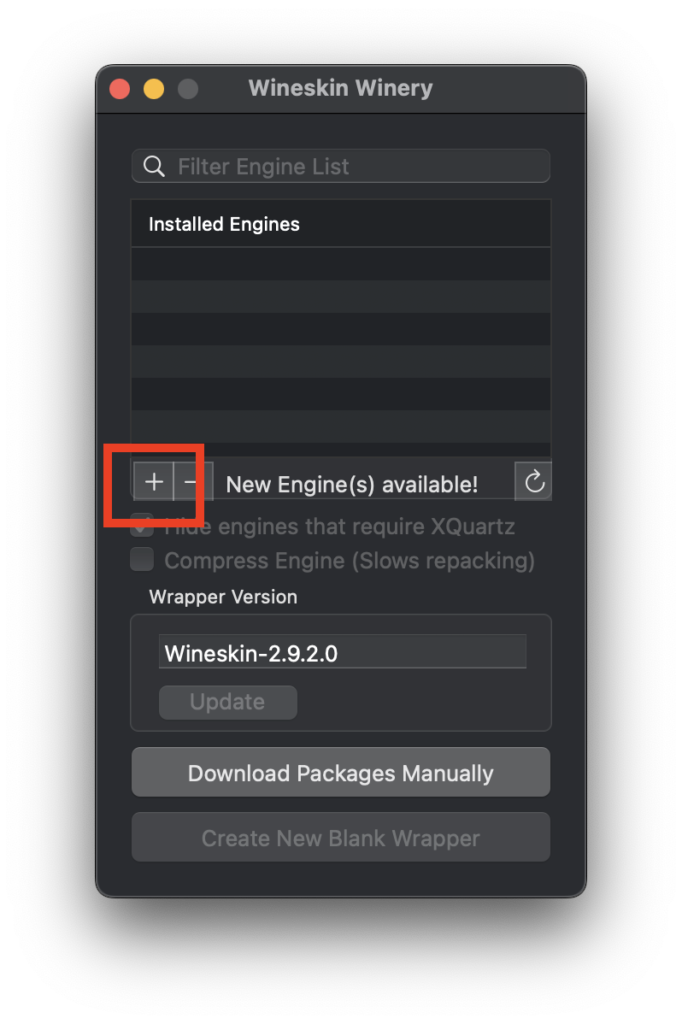Click the Wrapper Version label
This screenshot has width=682, height=1024.
tap(223, 597)
